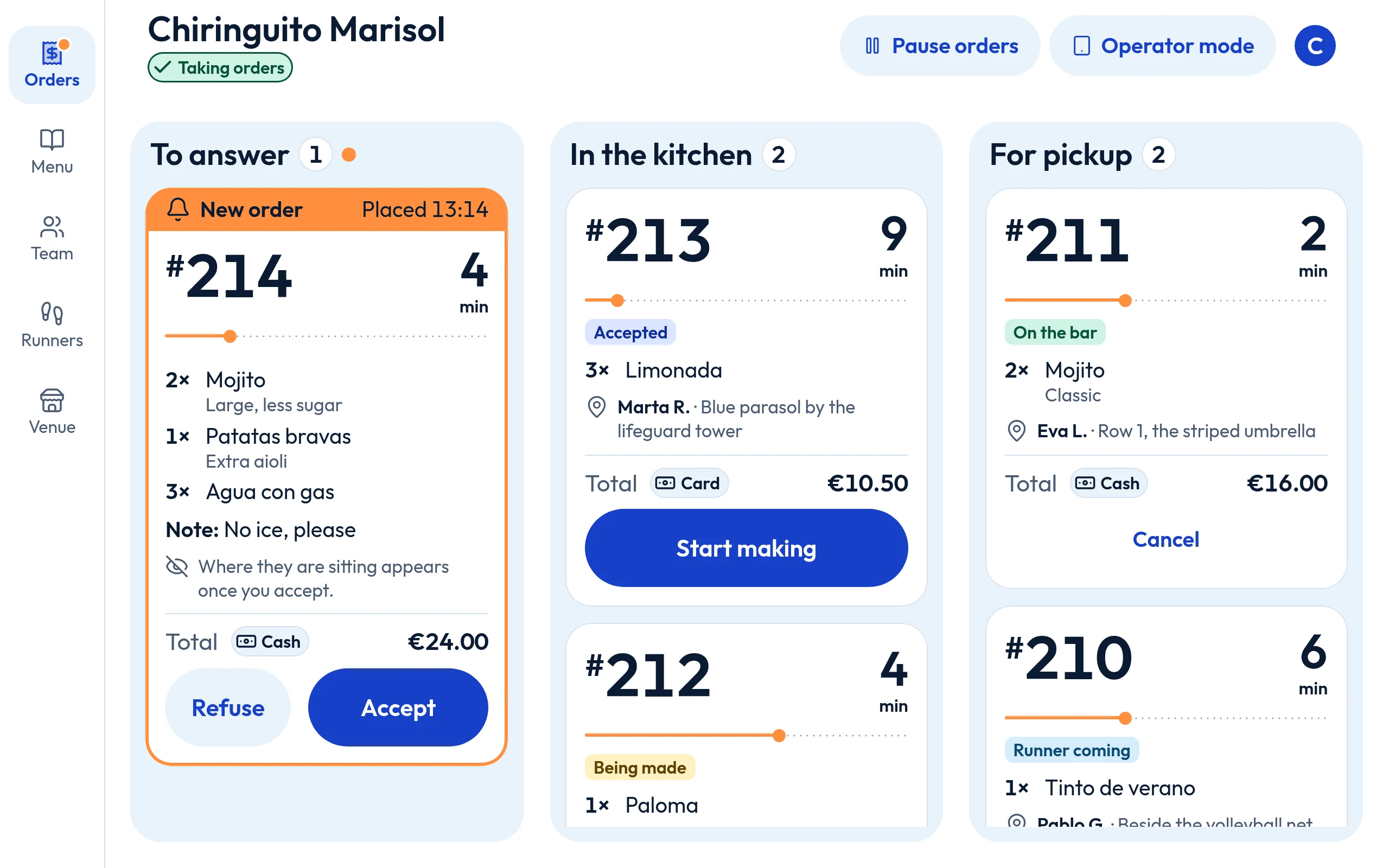Click the Cash payment chip on order #214

click(270, 641)
